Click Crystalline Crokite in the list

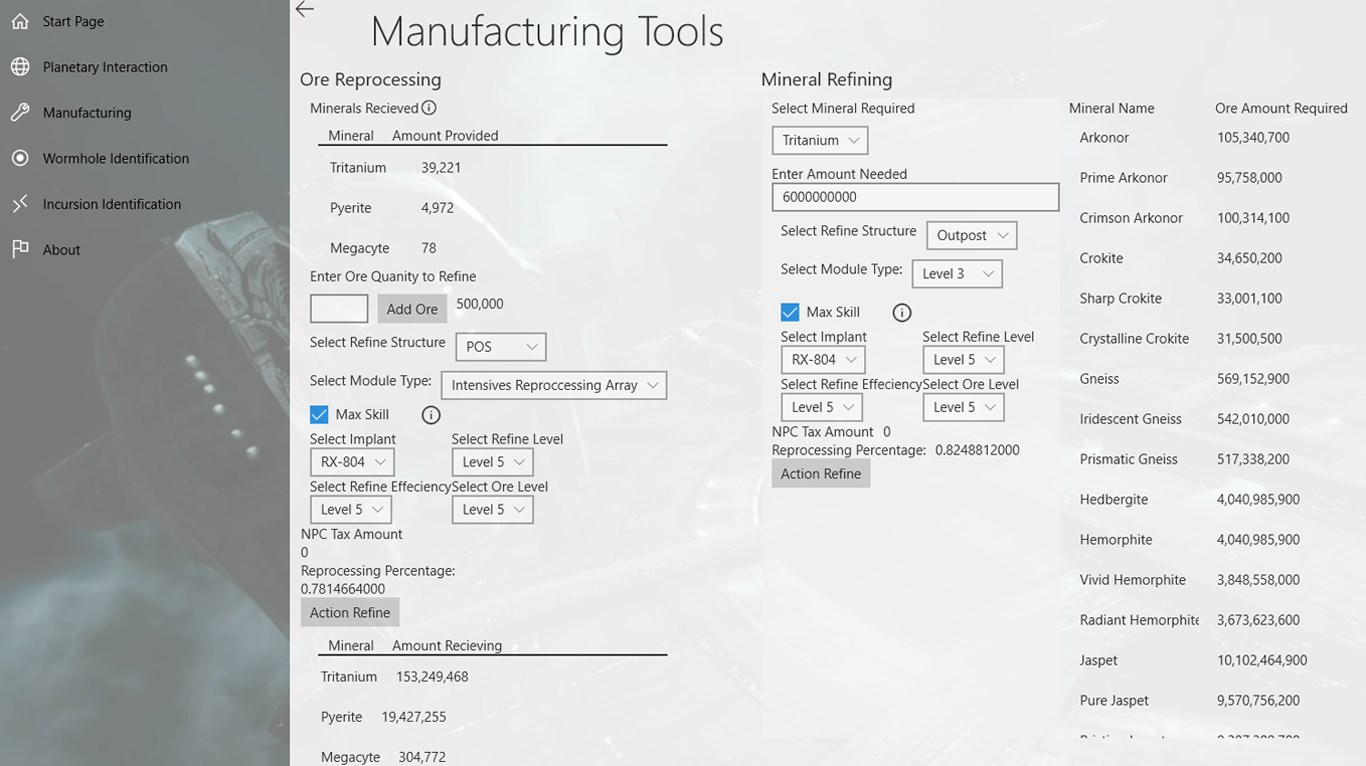coord(1134,339)
